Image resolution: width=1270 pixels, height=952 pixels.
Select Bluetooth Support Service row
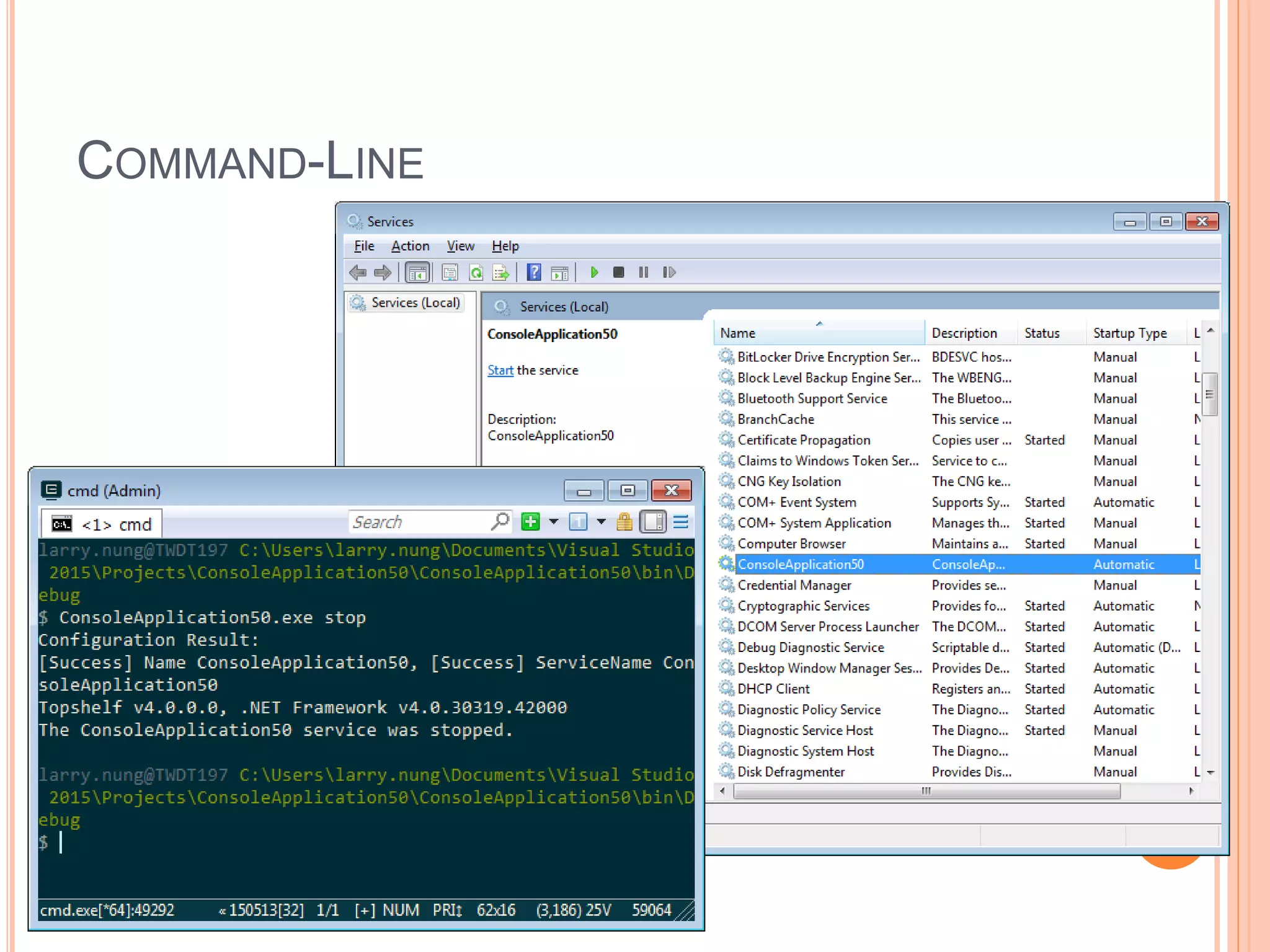click(959, 399)
